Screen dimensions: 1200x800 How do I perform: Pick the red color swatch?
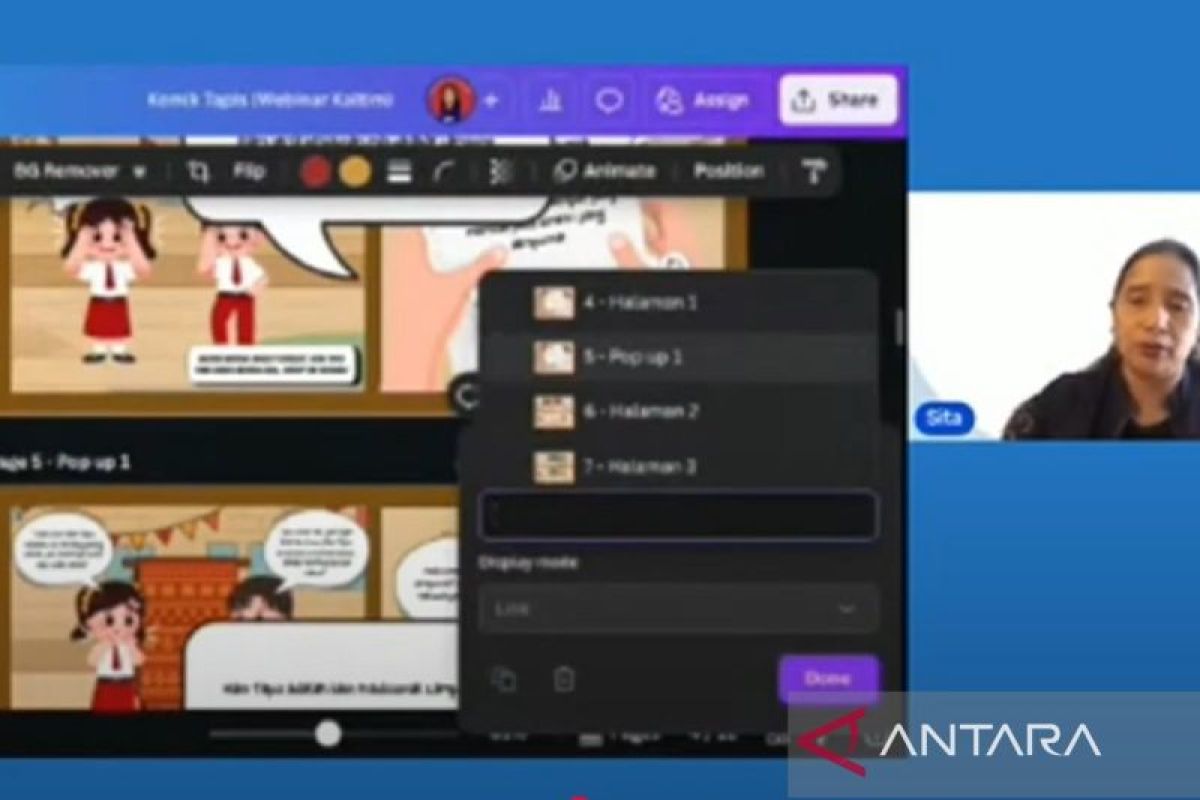[x=316, y=172]
